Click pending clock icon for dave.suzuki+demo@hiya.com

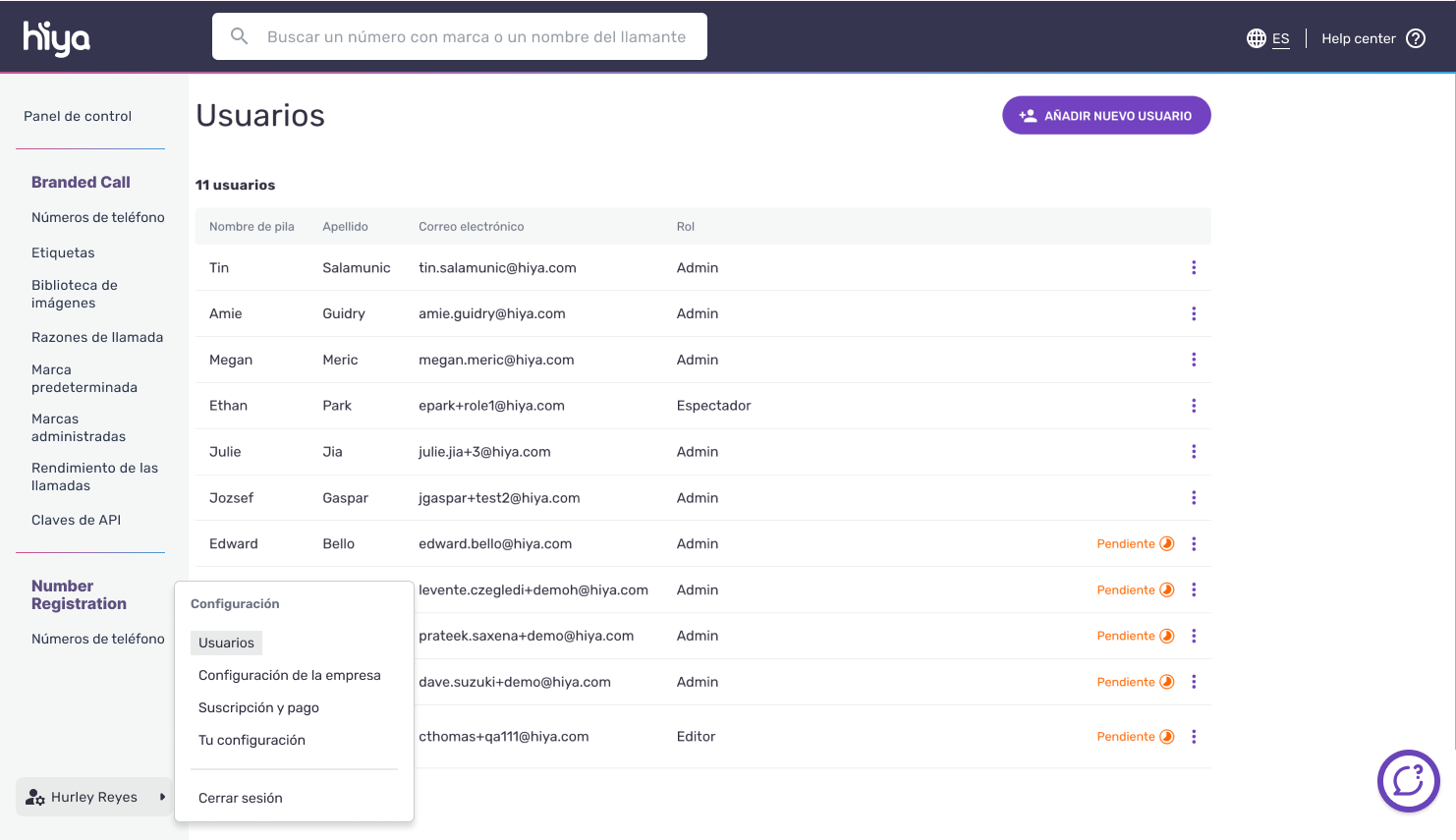pyautogui.click(x=1167, y=682)
